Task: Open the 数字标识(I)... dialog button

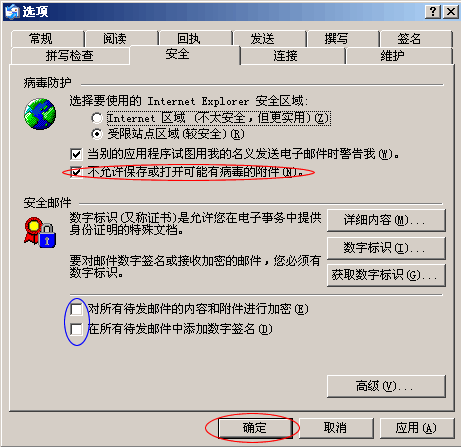Action: pos(386,248)
